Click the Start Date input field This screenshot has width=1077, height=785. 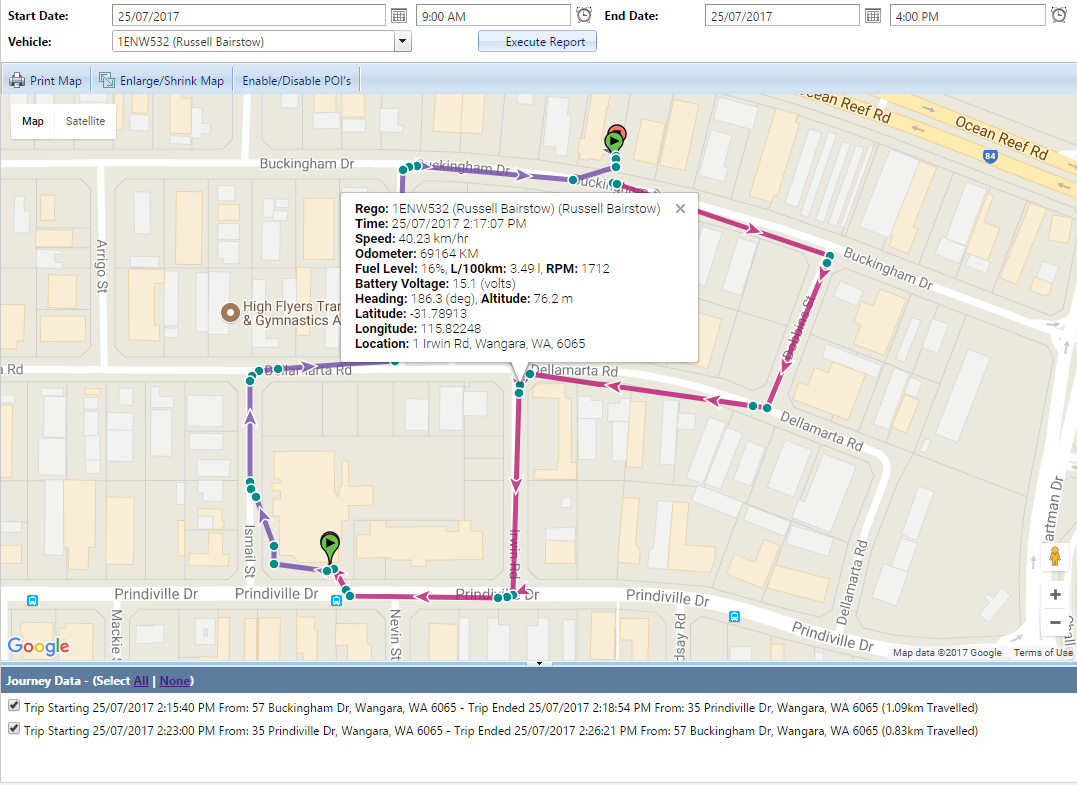tap(249, 16)
